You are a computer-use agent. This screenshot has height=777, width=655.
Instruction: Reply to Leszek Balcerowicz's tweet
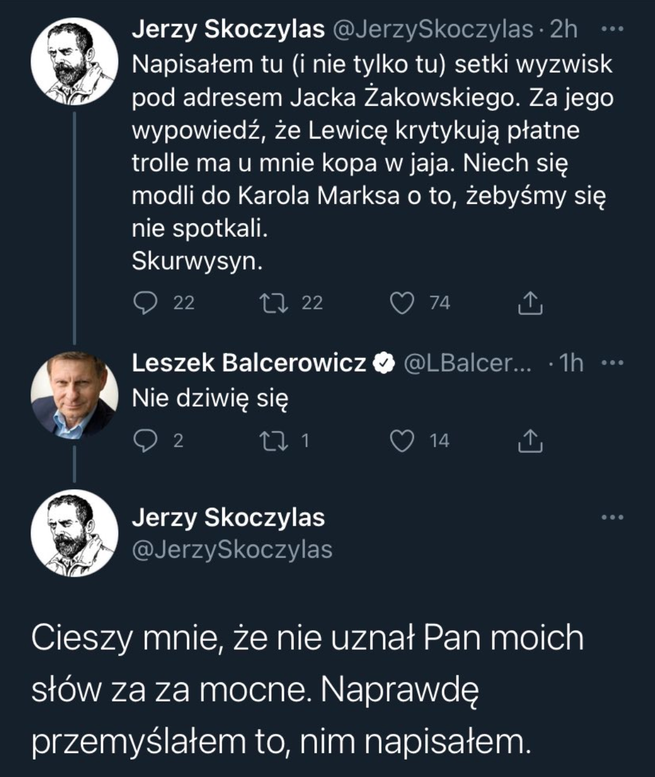pos(146,439)
